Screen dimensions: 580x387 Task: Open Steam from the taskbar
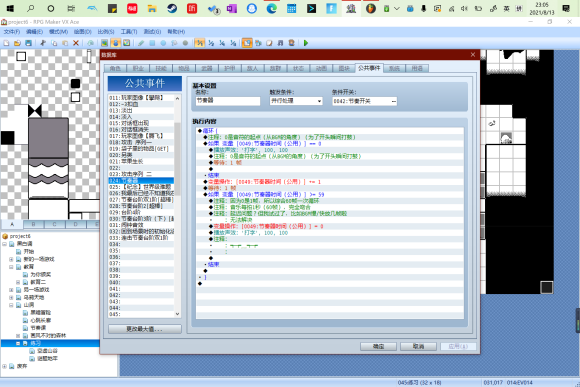click(172, 9)
